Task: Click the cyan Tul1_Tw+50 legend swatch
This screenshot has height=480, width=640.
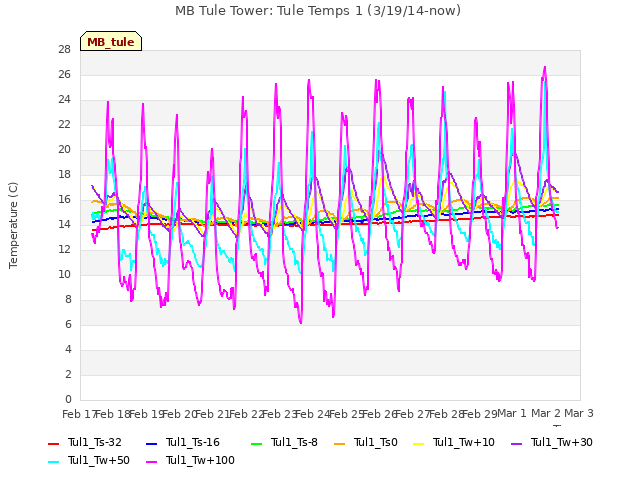Action: pyautogui.click(x=53, y=462)
